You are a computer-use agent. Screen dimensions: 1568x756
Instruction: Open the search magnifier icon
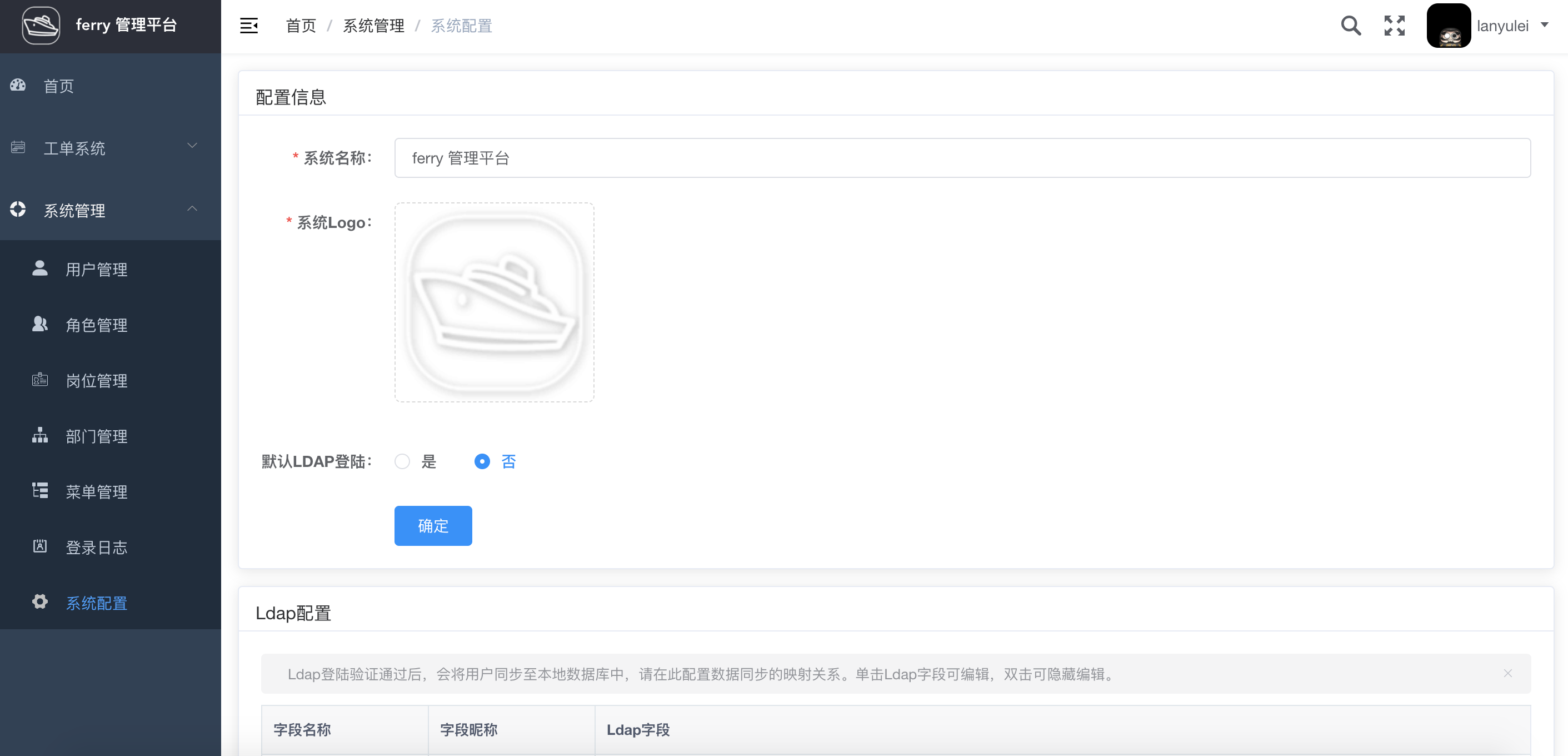pyautogui.click(x=1351, y=26)
